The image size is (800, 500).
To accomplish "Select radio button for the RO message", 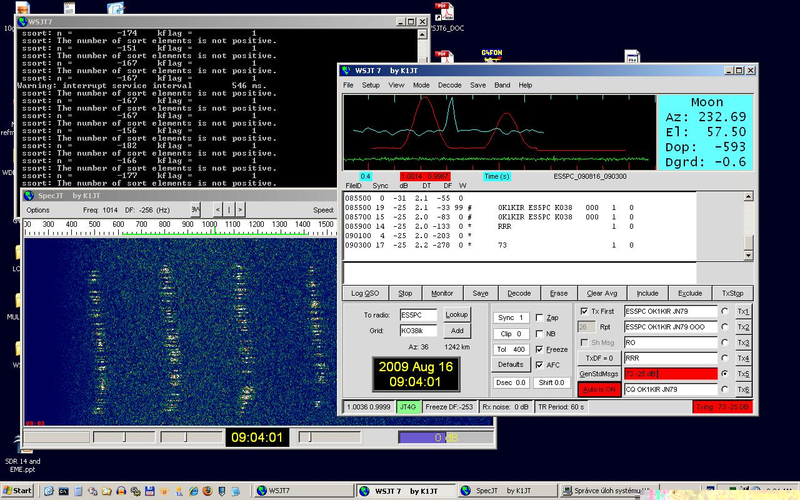I will (724, 343).
